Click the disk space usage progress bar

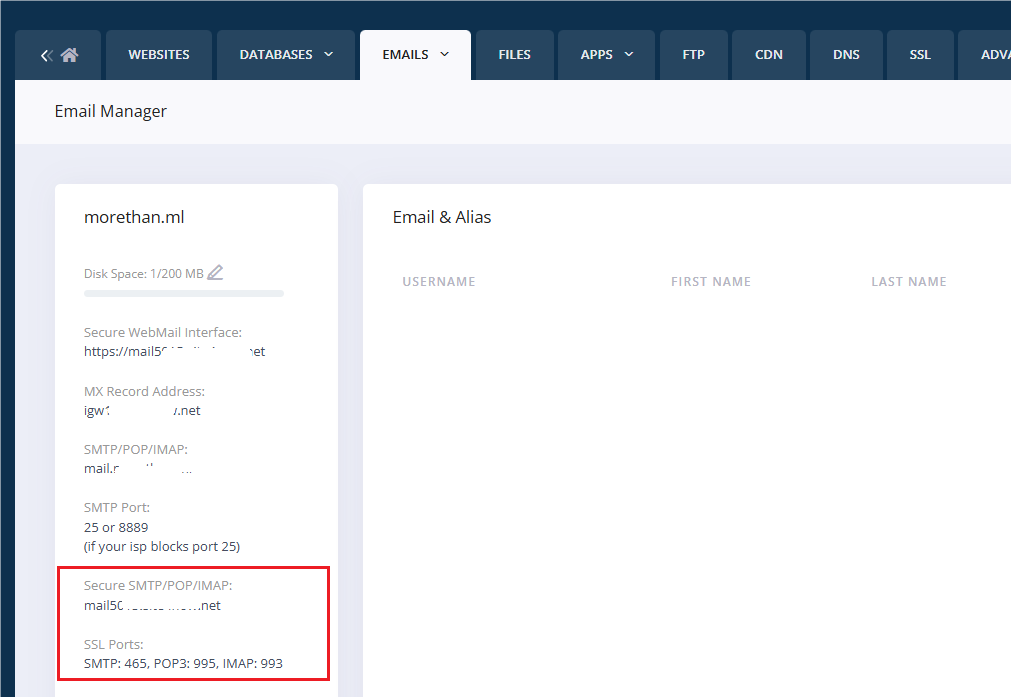point(183,293)
